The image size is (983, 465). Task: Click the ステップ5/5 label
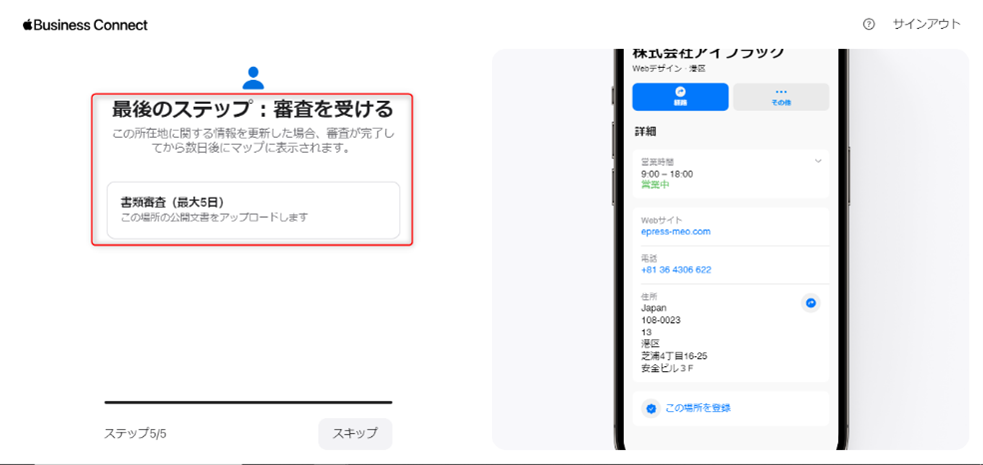[x=135, y=434]
